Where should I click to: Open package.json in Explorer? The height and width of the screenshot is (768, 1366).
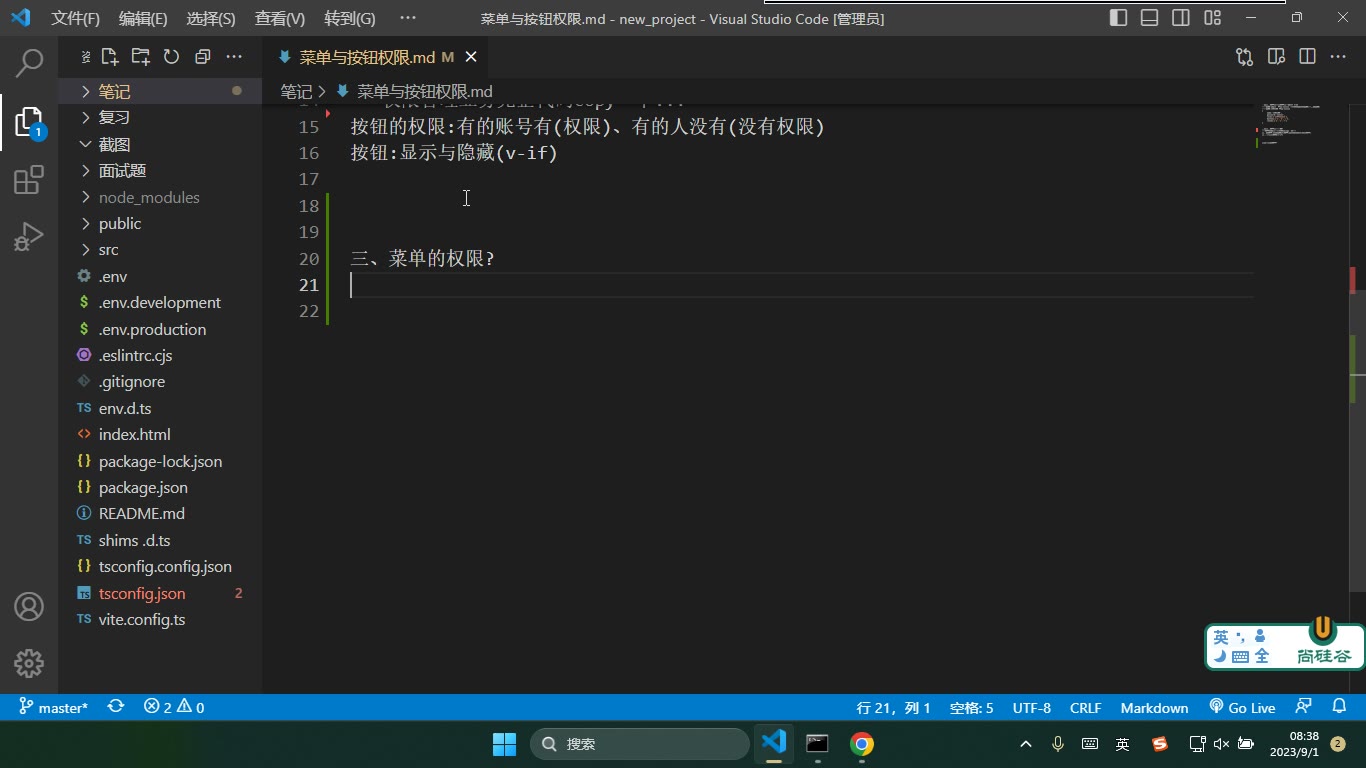[x=161, y=487]
